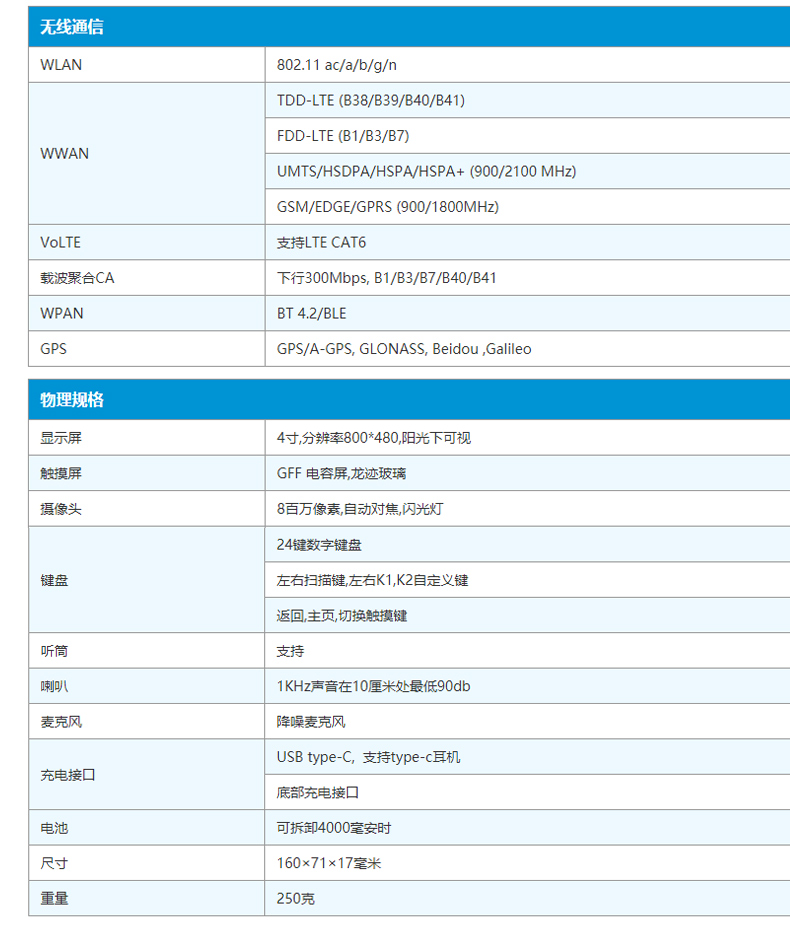Click the 802.11 ac/a/b/g/n value
The height and width of the screenshot is (925, 790).
(x=337, y=65)
